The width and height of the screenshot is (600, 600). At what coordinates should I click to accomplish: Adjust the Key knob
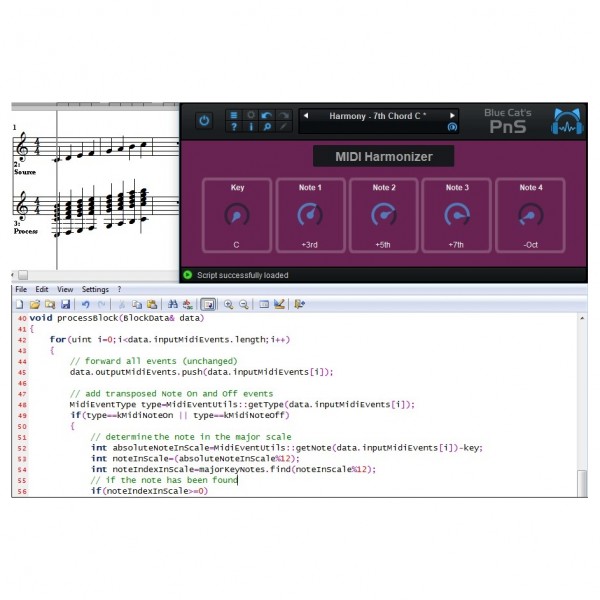click(x=237, y=215)
